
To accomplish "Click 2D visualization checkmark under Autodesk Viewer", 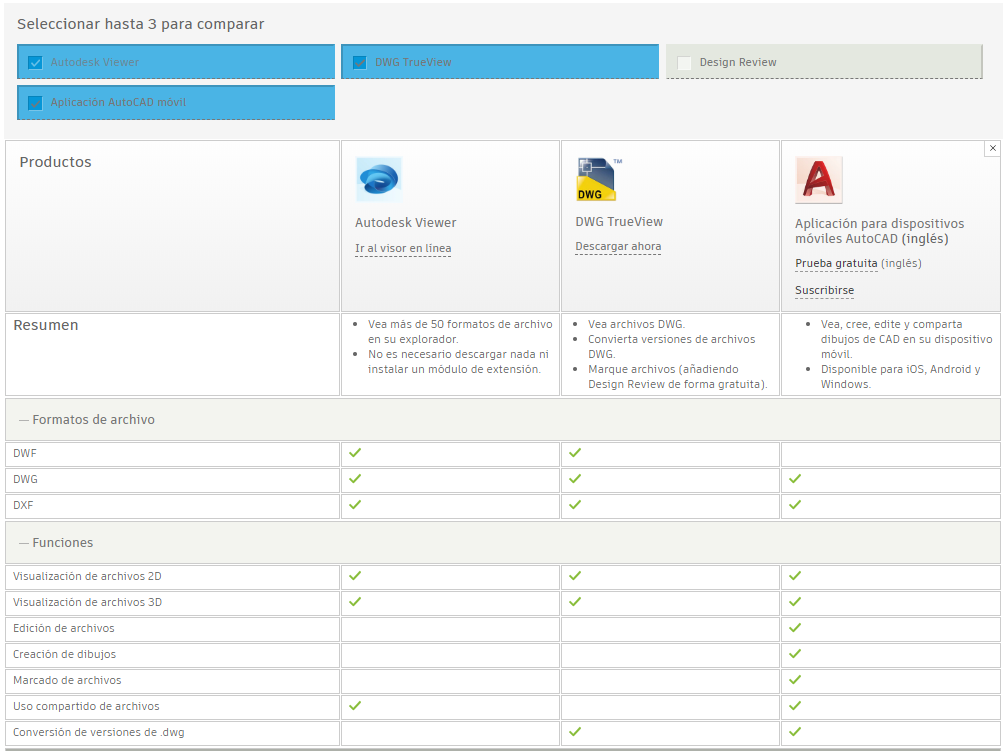I will pos(355,575).
